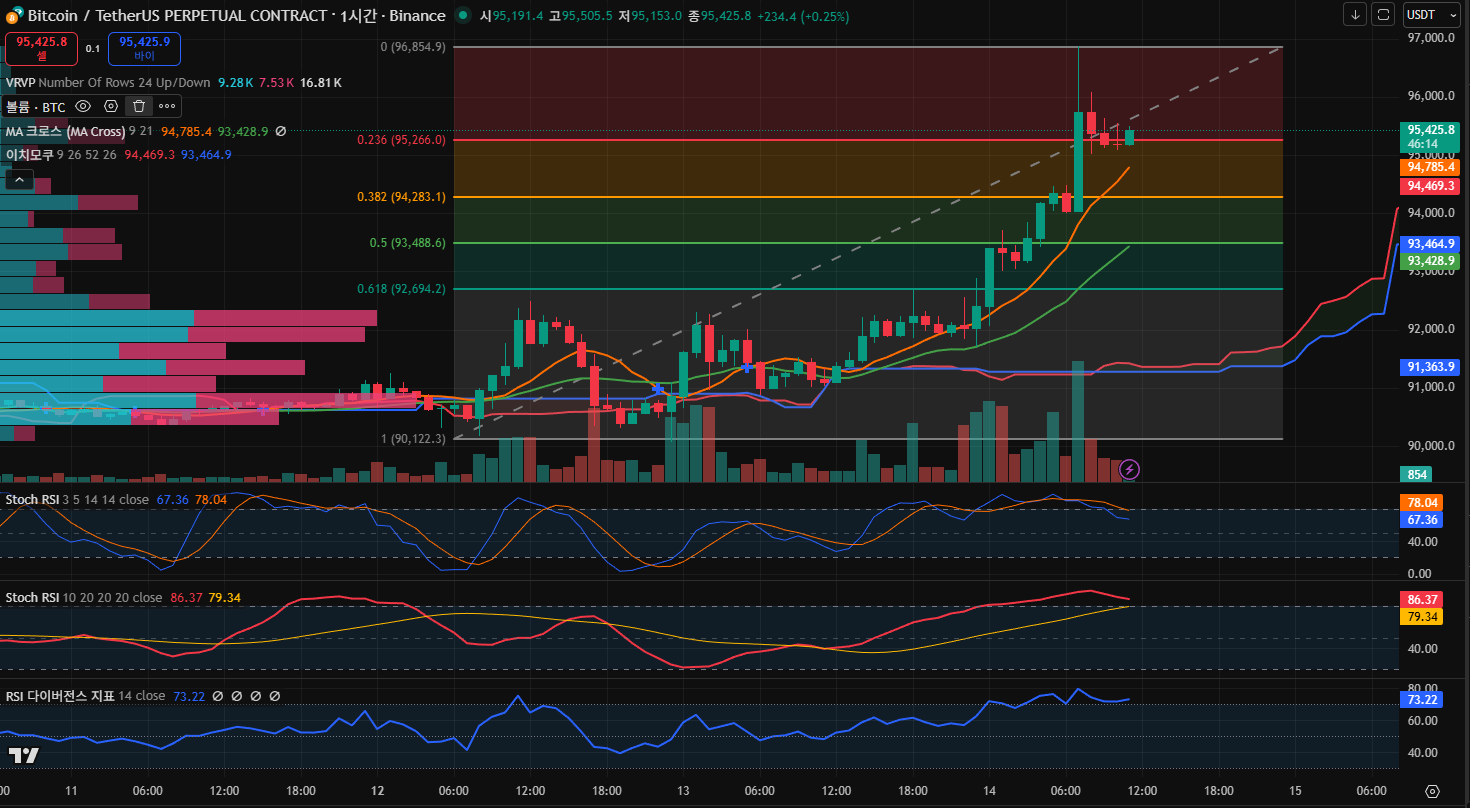Viewport: 1470px width, 808px height.
Task: Select the MA Cross indicator legend
Action: coord(65,131)
